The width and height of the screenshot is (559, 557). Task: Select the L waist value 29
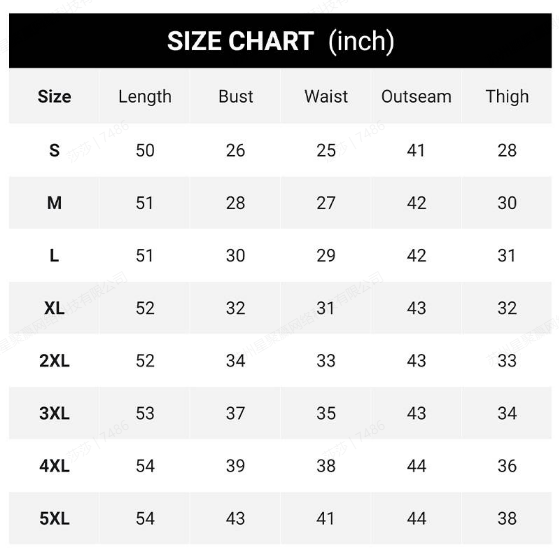point(326,256)
